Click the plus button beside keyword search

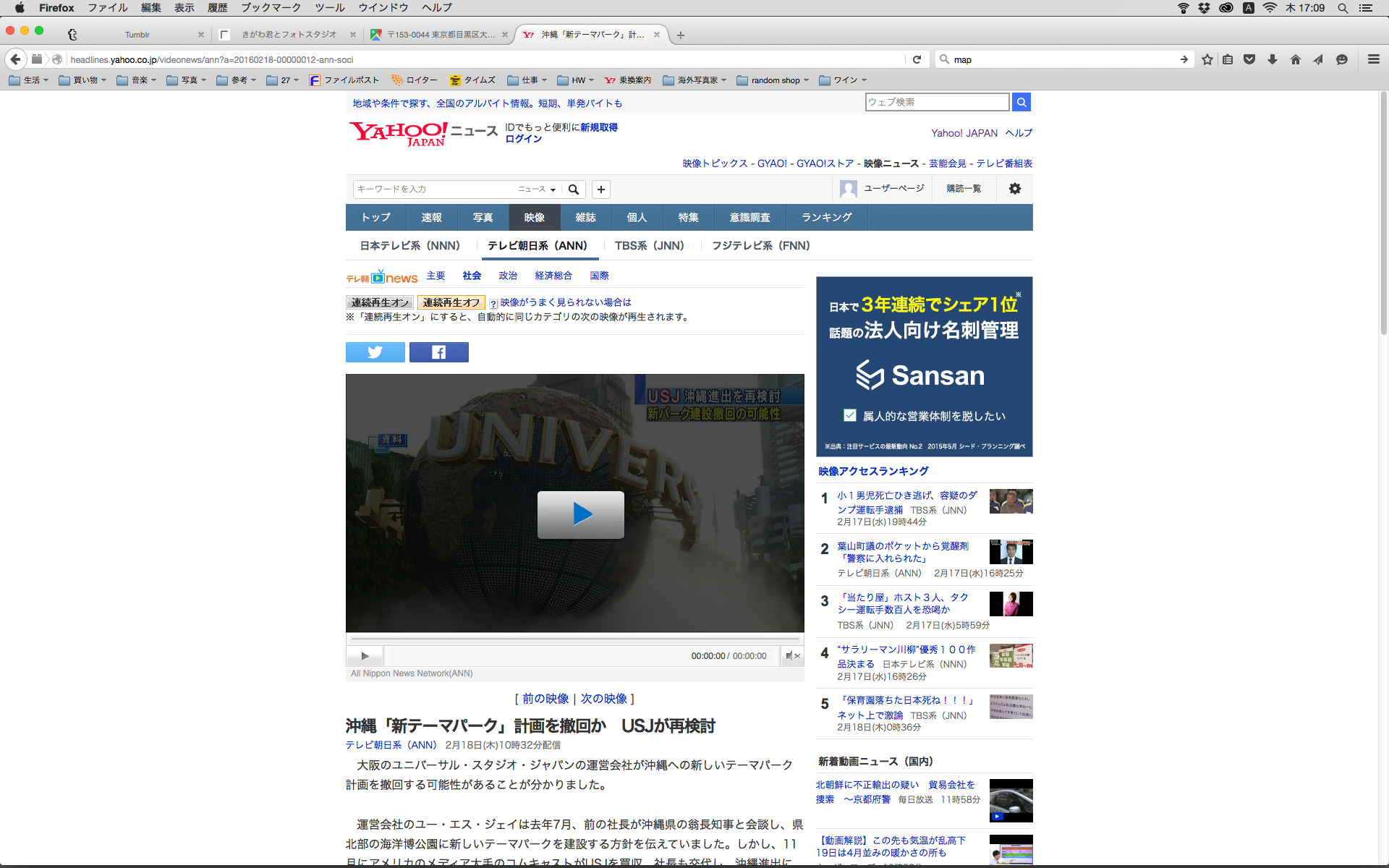tap(600, 190)
